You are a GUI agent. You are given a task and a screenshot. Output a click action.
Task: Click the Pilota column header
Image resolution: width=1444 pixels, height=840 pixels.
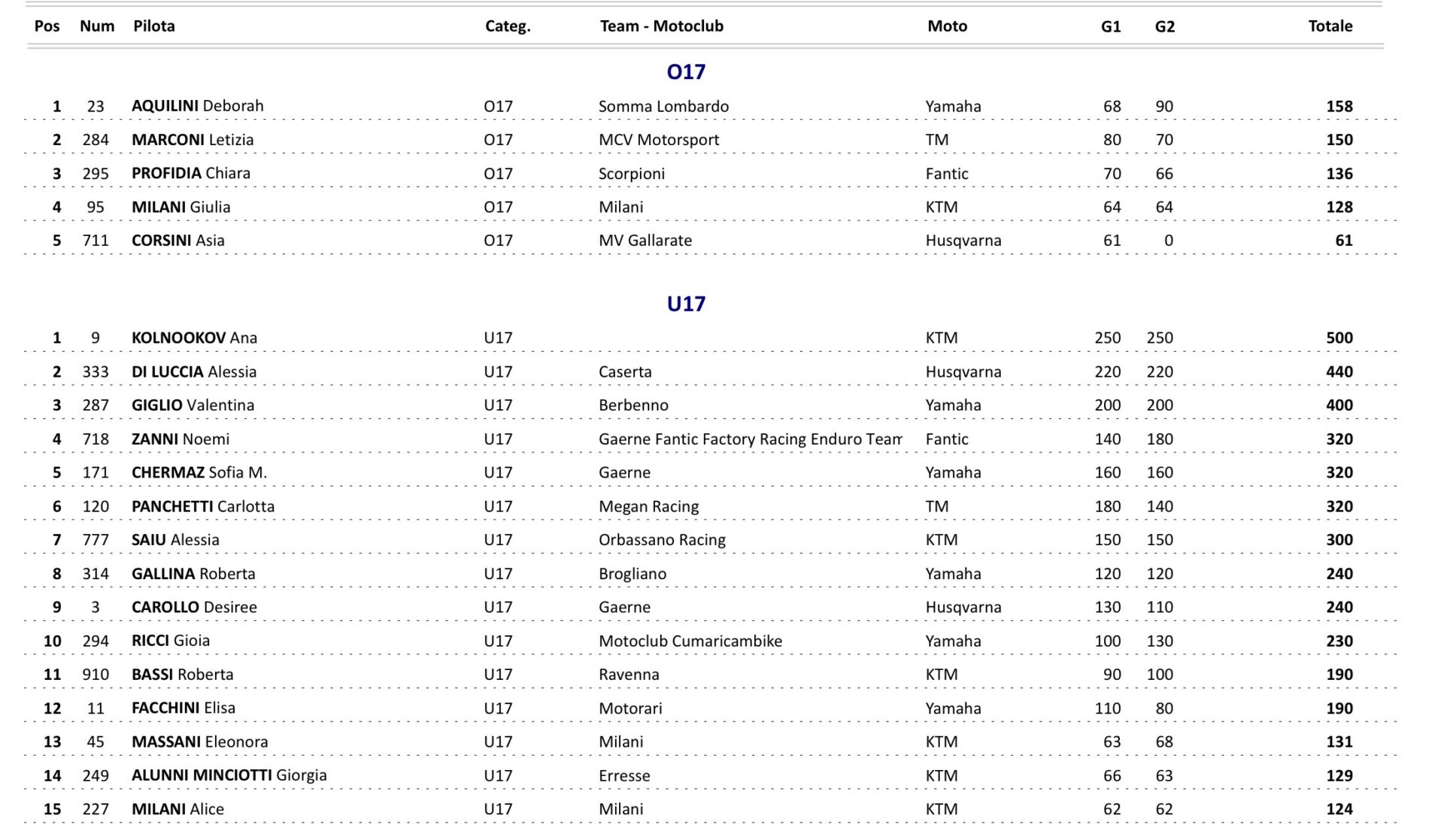click(x=154, y=26)
